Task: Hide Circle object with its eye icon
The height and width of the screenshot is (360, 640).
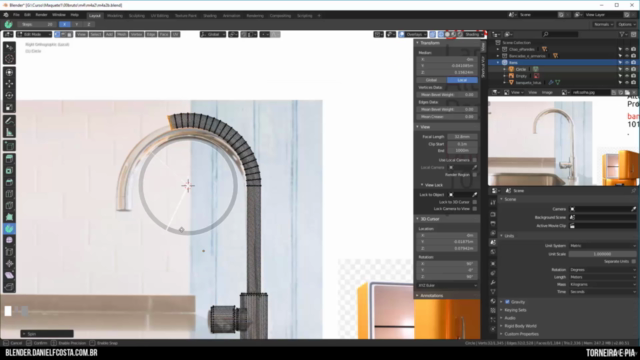Action: (x=627, y=69)
